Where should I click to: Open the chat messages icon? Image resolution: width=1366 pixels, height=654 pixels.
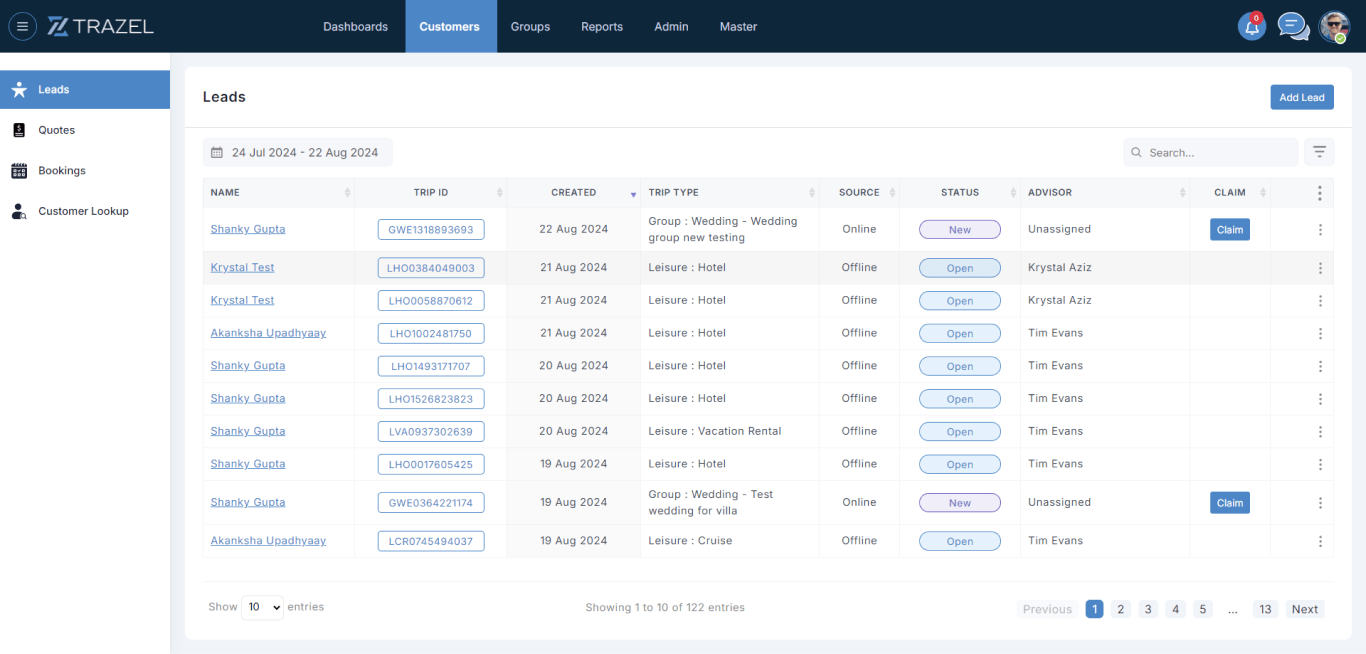click(1293, 27)
